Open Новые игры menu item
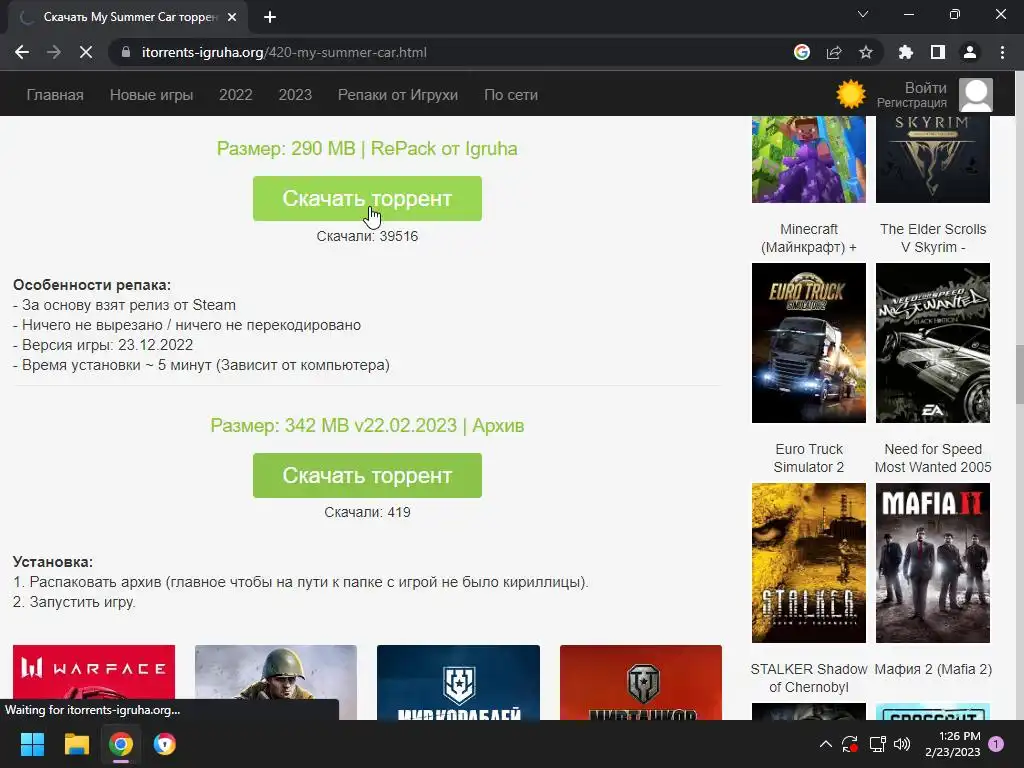 point(152,95)
